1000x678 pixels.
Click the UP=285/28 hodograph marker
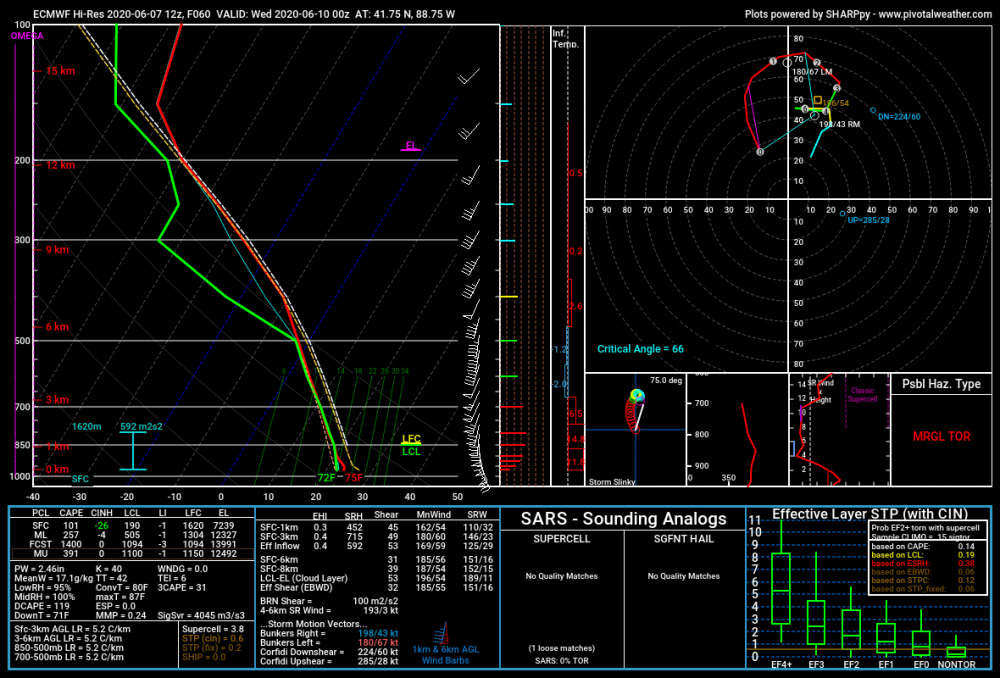coord(865,218)
